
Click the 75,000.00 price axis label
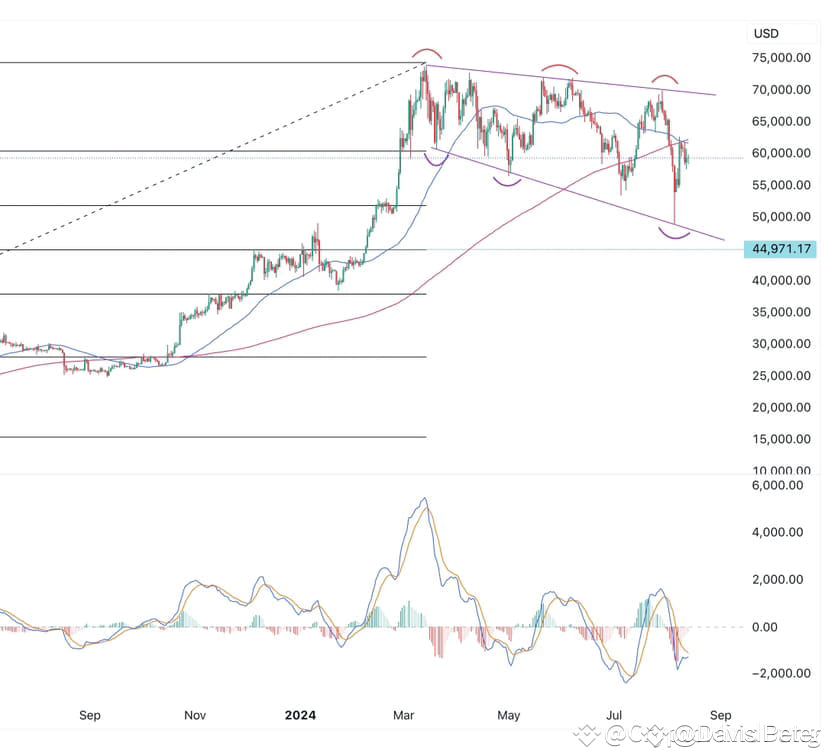781,58
